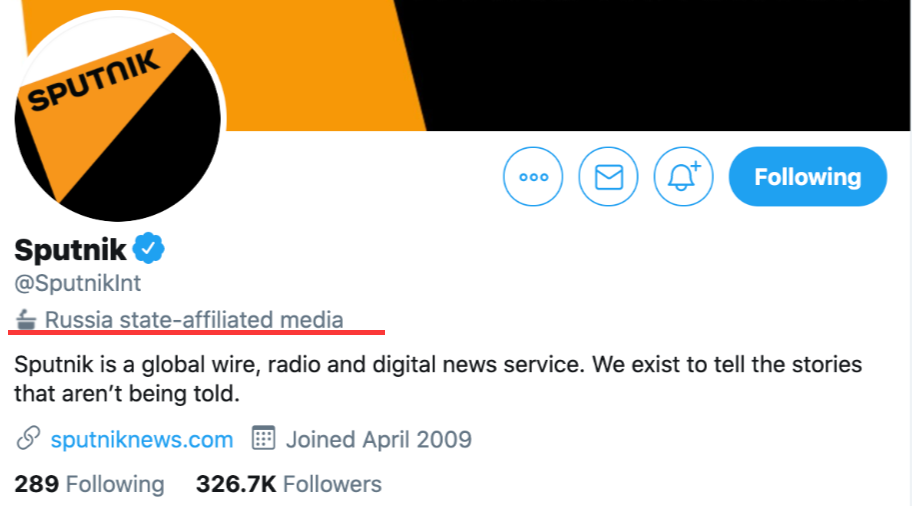View the 326.7K Followers list
The height and width of the screenshot is (506, 912).
288,484
